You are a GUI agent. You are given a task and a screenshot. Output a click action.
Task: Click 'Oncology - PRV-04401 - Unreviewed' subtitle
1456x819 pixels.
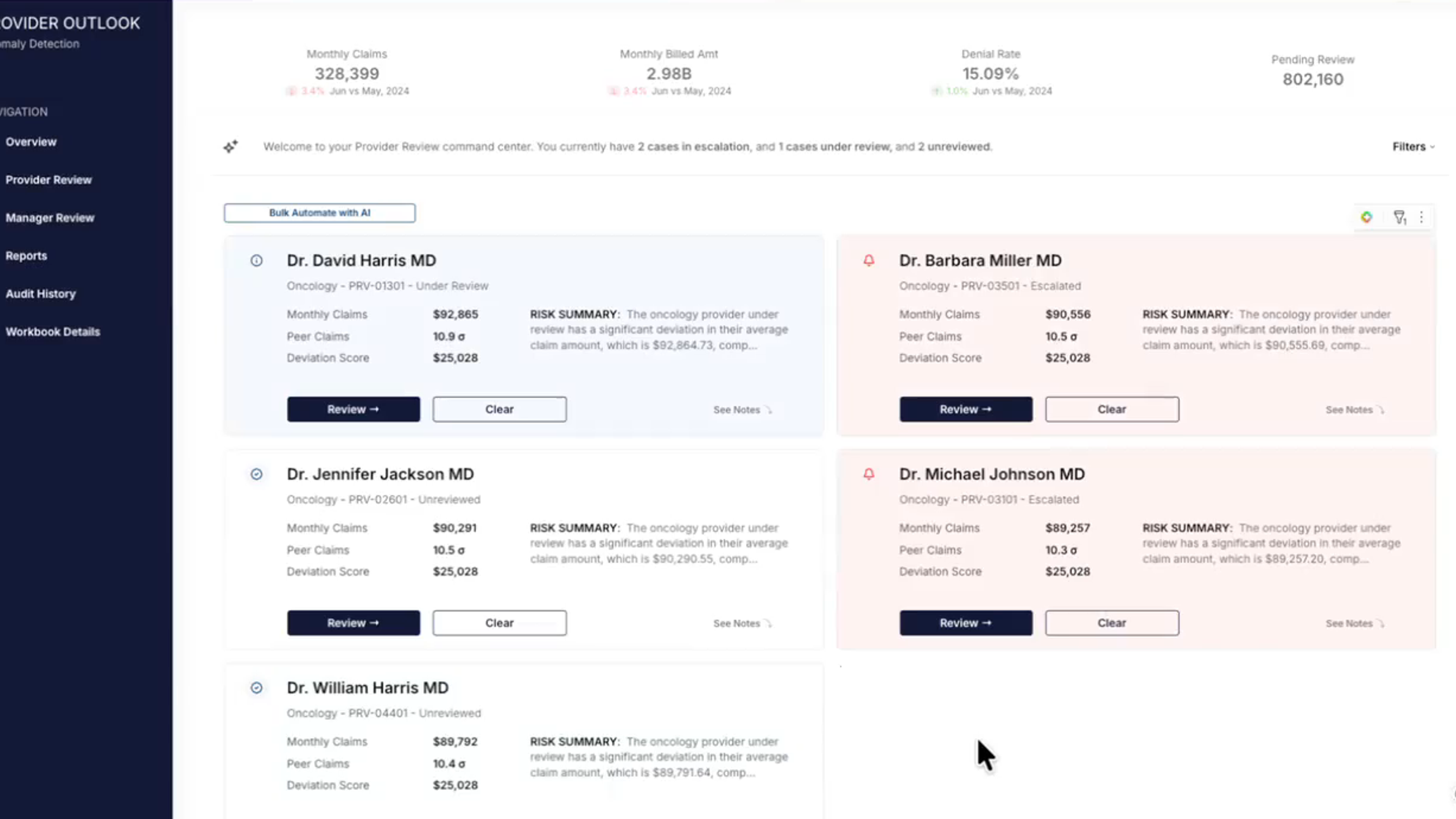(384, 713)
